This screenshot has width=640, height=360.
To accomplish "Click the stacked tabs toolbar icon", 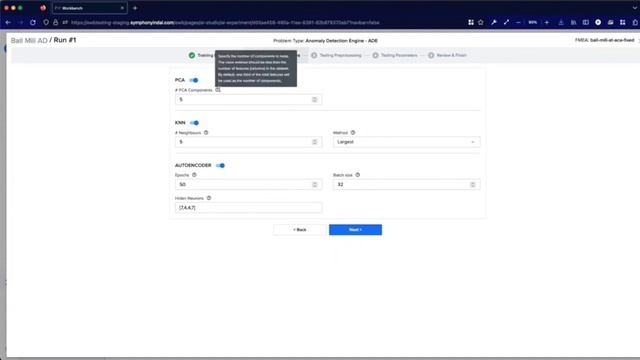I will [611, 22].
